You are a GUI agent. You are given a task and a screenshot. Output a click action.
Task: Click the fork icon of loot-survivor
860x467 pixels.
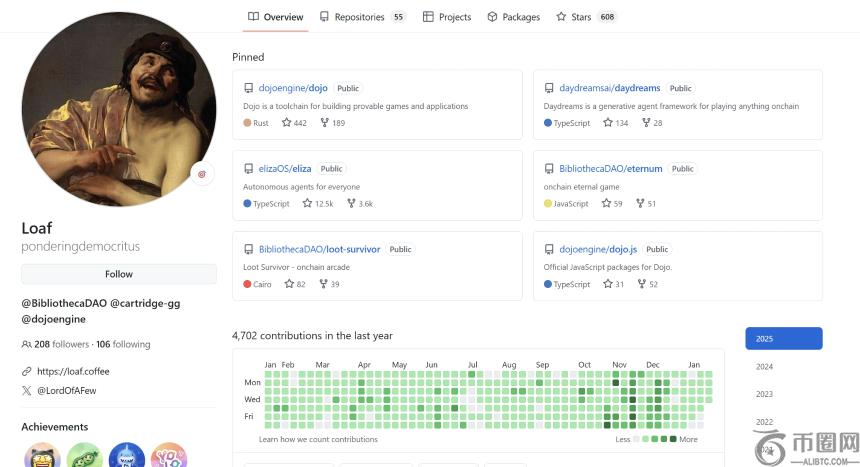point(323,284)
